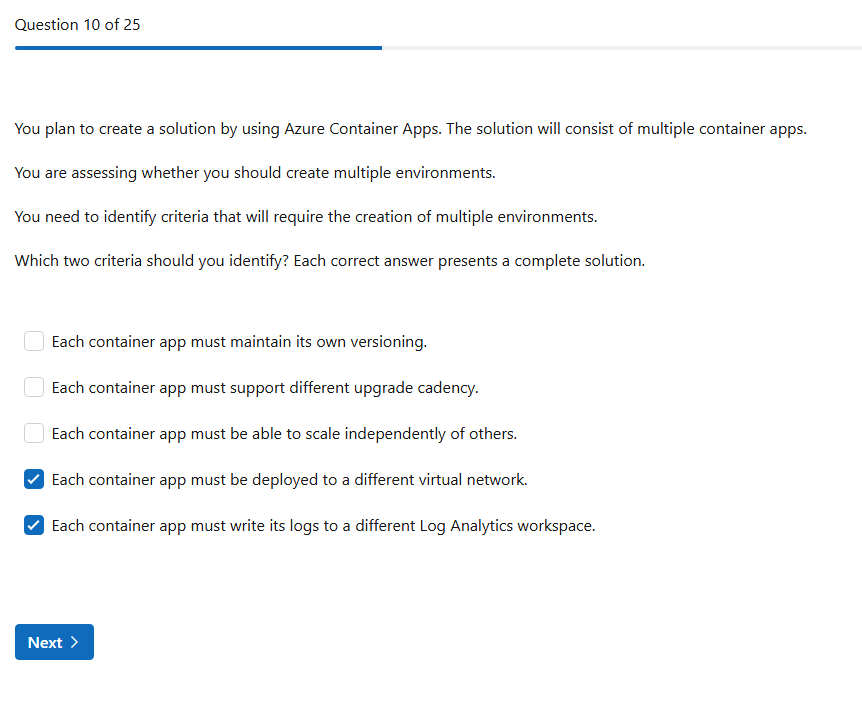Click the 'Which two criteria should you identify' text
The image size is (862, 714).
(329, 261)
